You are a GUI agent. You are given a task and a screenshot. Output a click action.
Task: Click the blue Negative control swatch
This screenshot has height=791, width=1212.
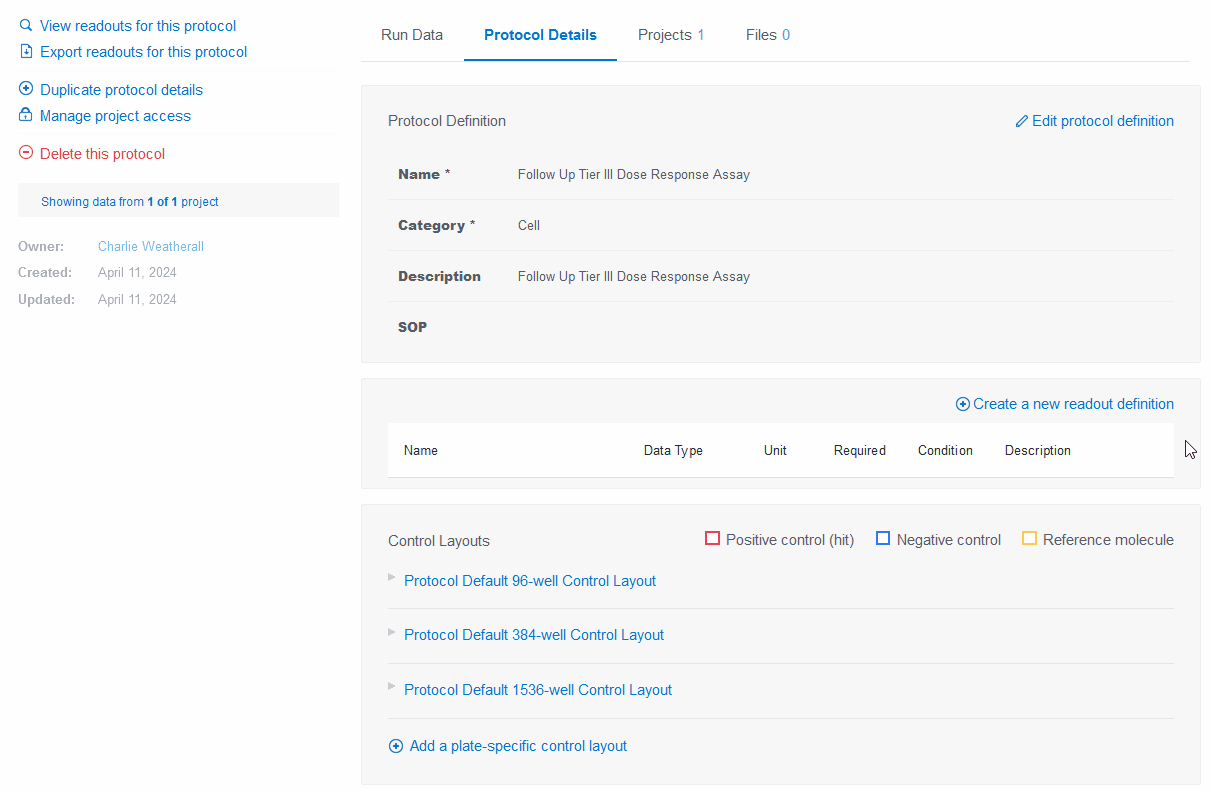click(x=883, y=539)
